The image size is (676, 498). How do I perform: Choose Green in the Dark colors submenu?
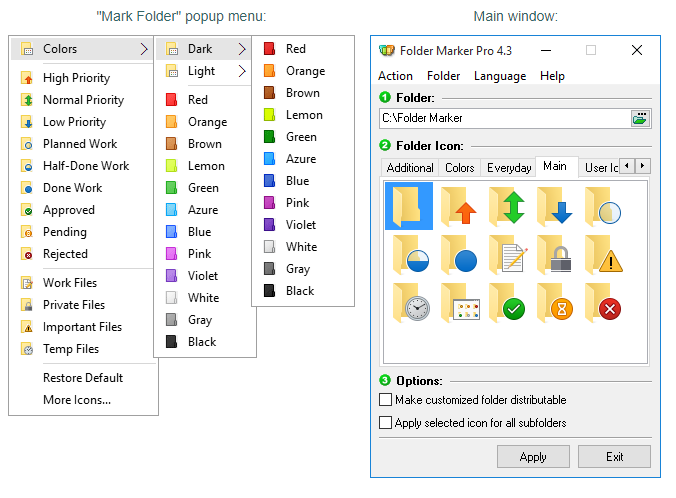tap(303, 137)
